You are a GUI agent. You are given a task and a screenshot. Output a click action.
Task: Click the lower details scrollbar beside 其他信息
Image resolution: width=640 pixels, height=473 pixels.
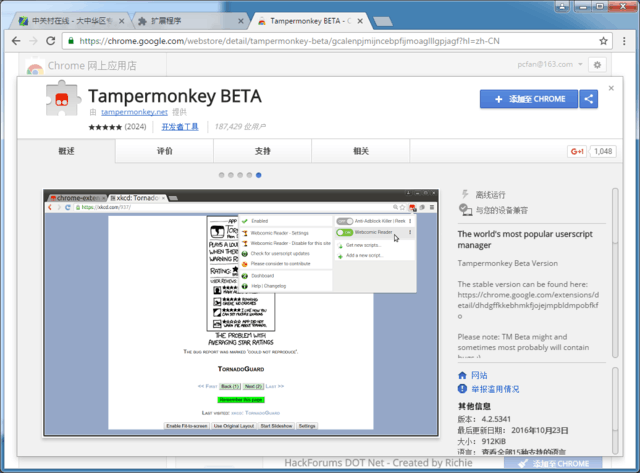[615, 410]
